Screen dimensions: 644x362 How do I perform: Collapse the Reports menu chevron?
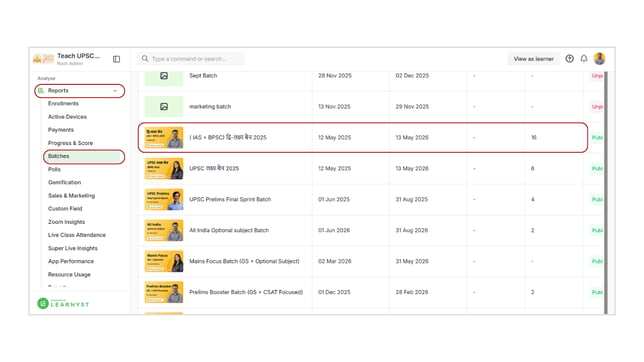(x=115, y=91)
